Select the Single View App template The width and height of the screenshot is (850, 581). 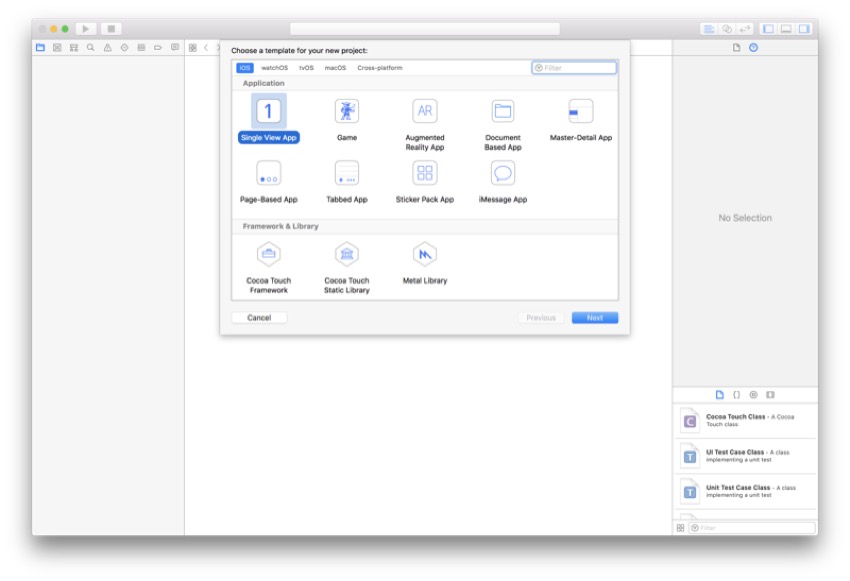269,119
